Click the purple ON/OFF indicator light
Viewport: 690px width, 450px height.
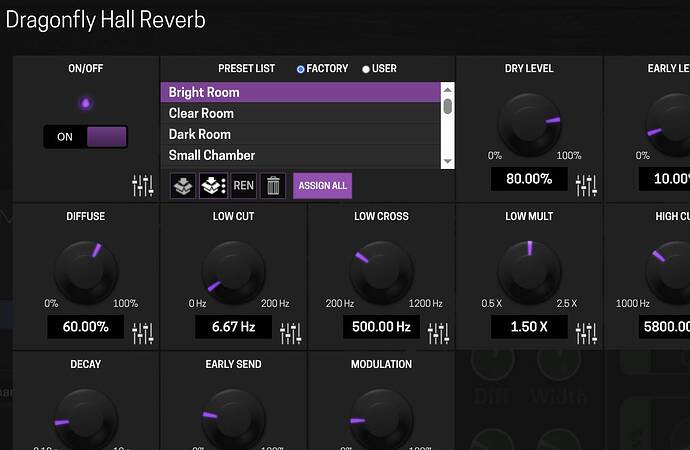85,103
